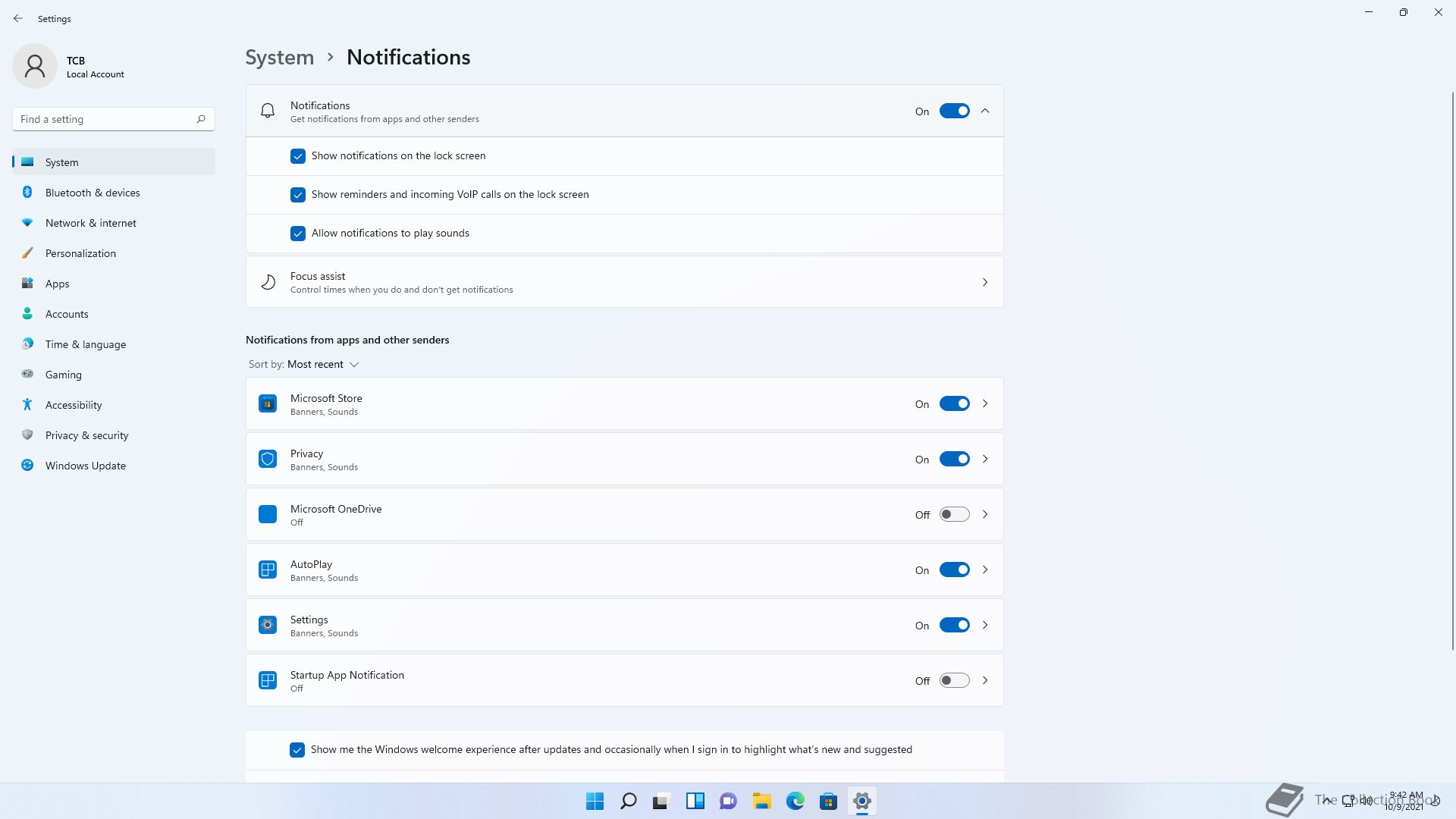This screenshot has height=819, width=1456.
Task: Click the notification bell icon
Action: [x=268, y=111]
